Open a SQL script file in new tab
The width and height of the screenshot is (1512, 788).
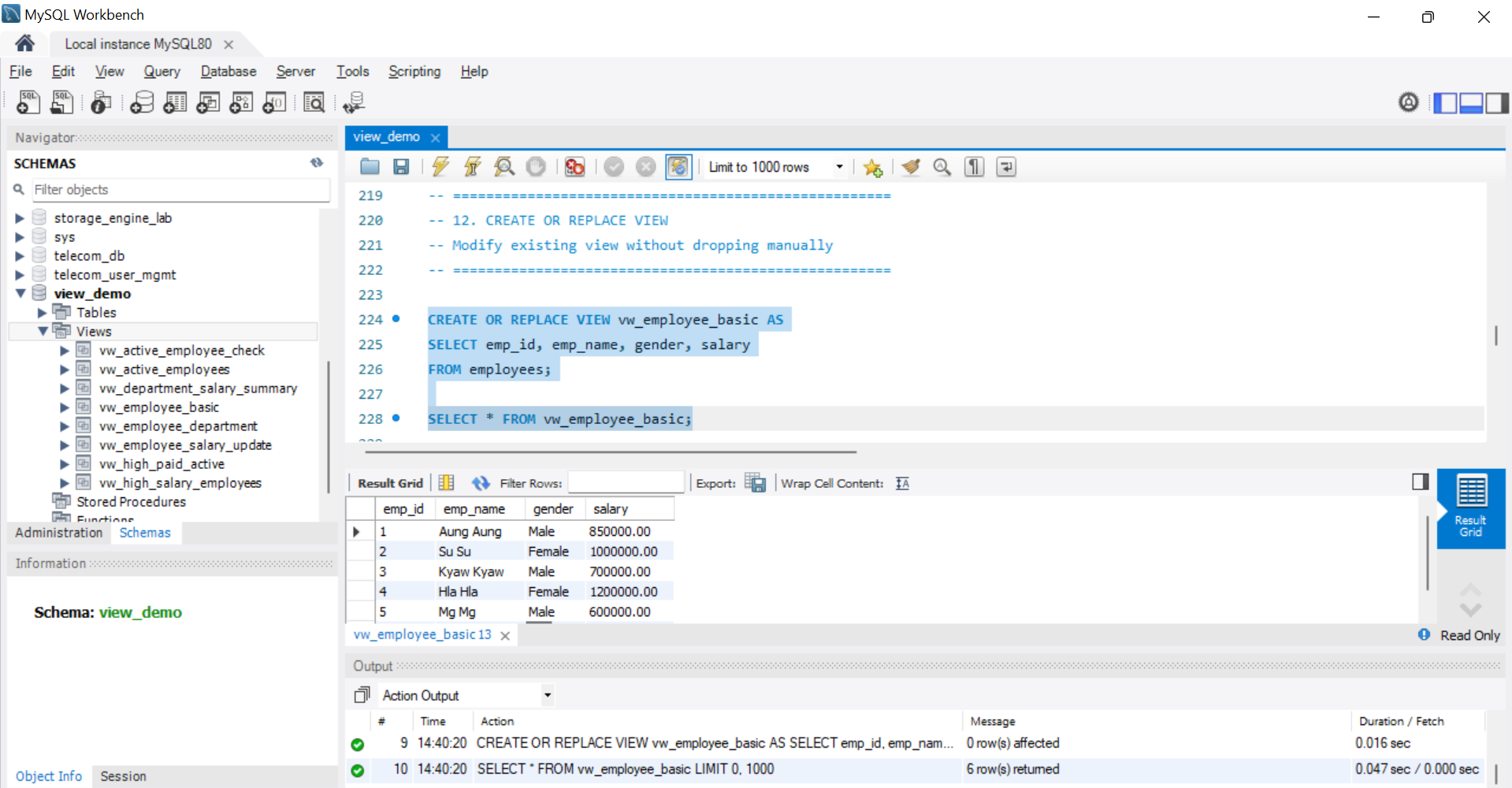pyautogui.click(x=61, y=102)
